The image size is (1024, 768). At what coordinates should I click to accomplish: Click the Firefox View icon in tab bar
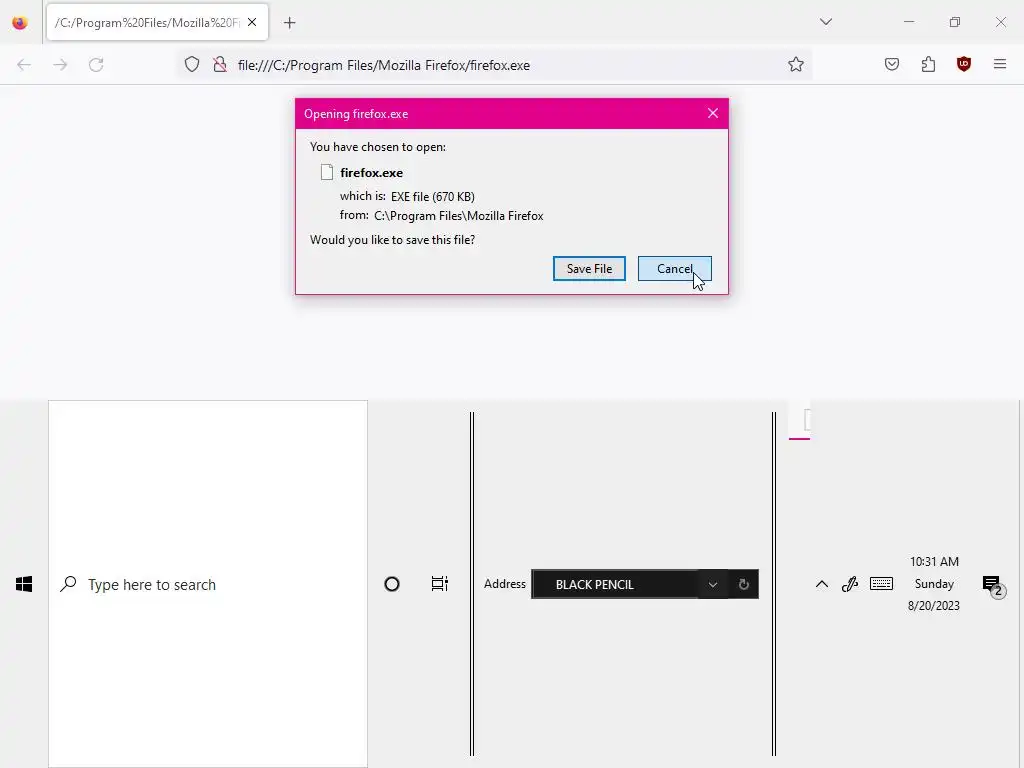point(20,23)
